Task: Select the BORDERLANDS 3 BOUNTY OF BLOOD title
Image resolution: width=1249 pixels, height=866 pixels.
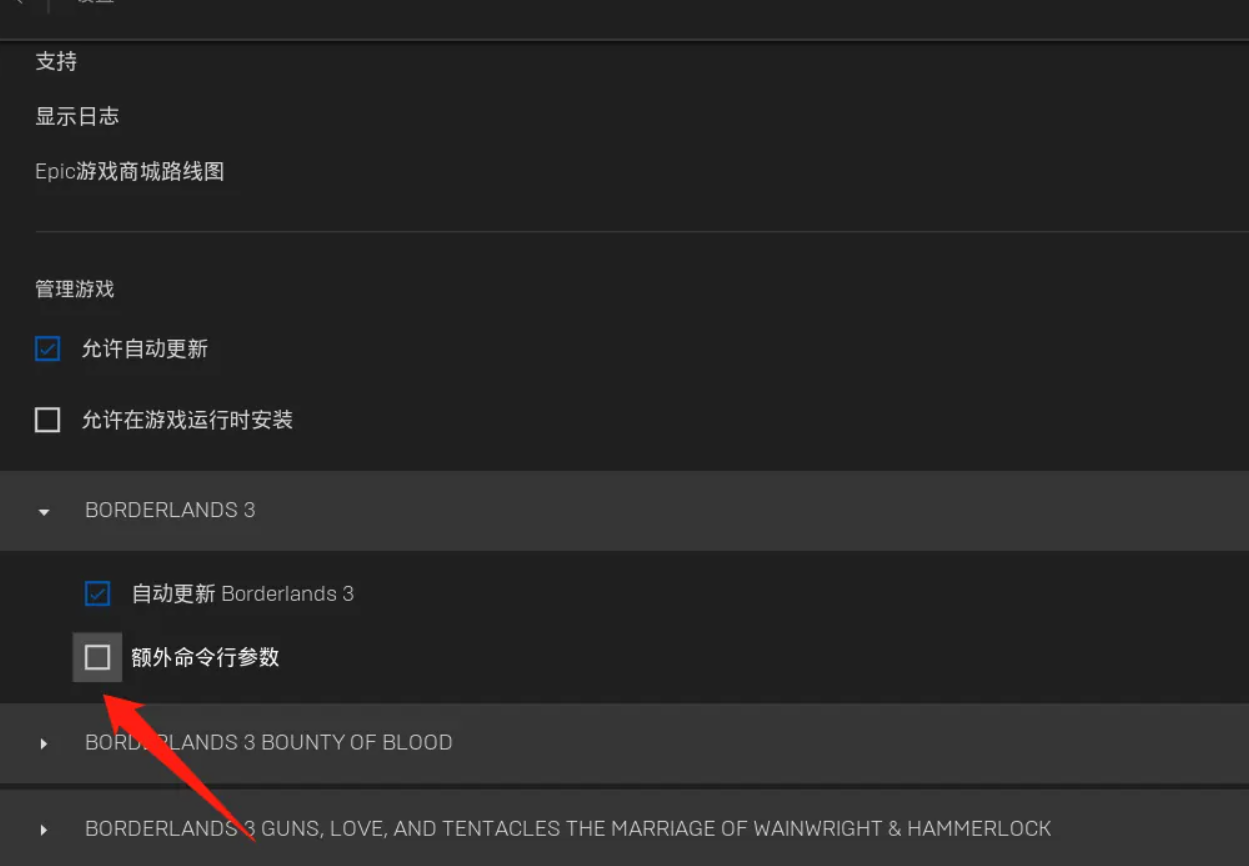Action: click(x=269, y=742)
